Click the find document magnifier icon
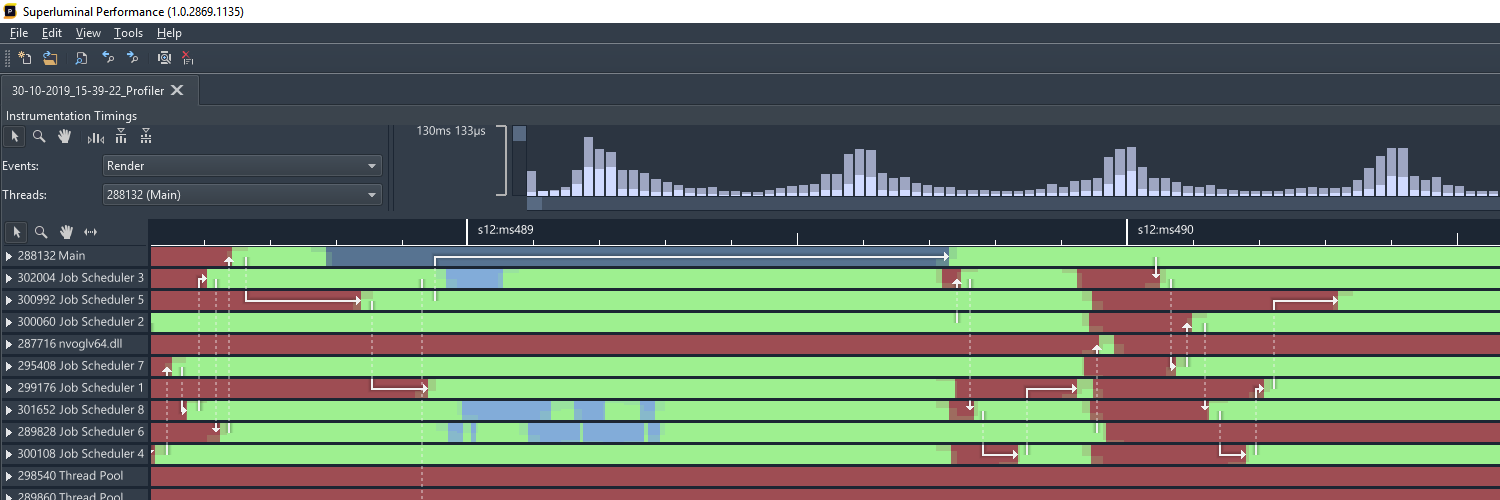The image size is (1500, 500). (82, 58)
